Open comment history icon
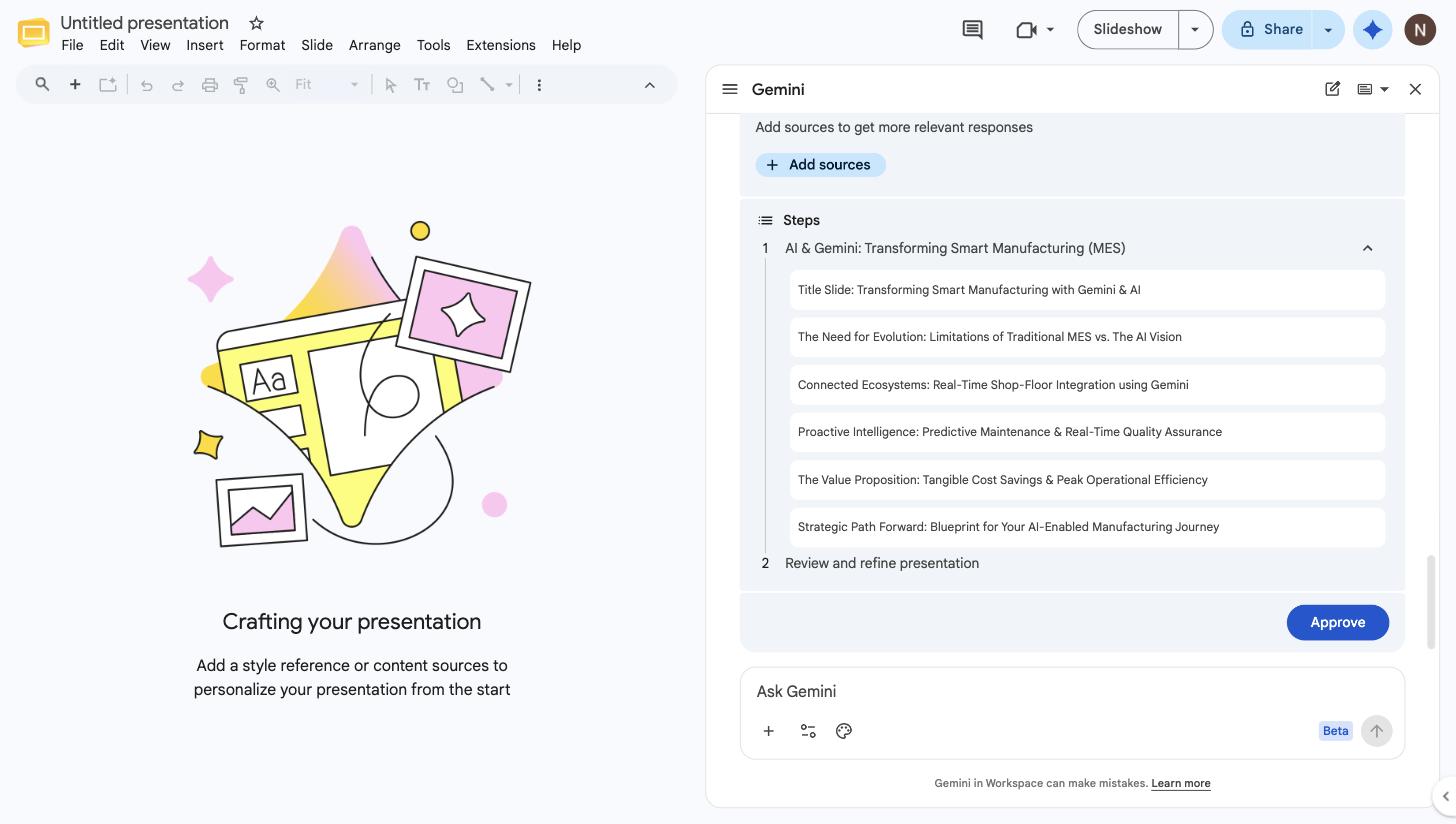The width and height of the screenshot is (1456, 824). click(972, 30)
